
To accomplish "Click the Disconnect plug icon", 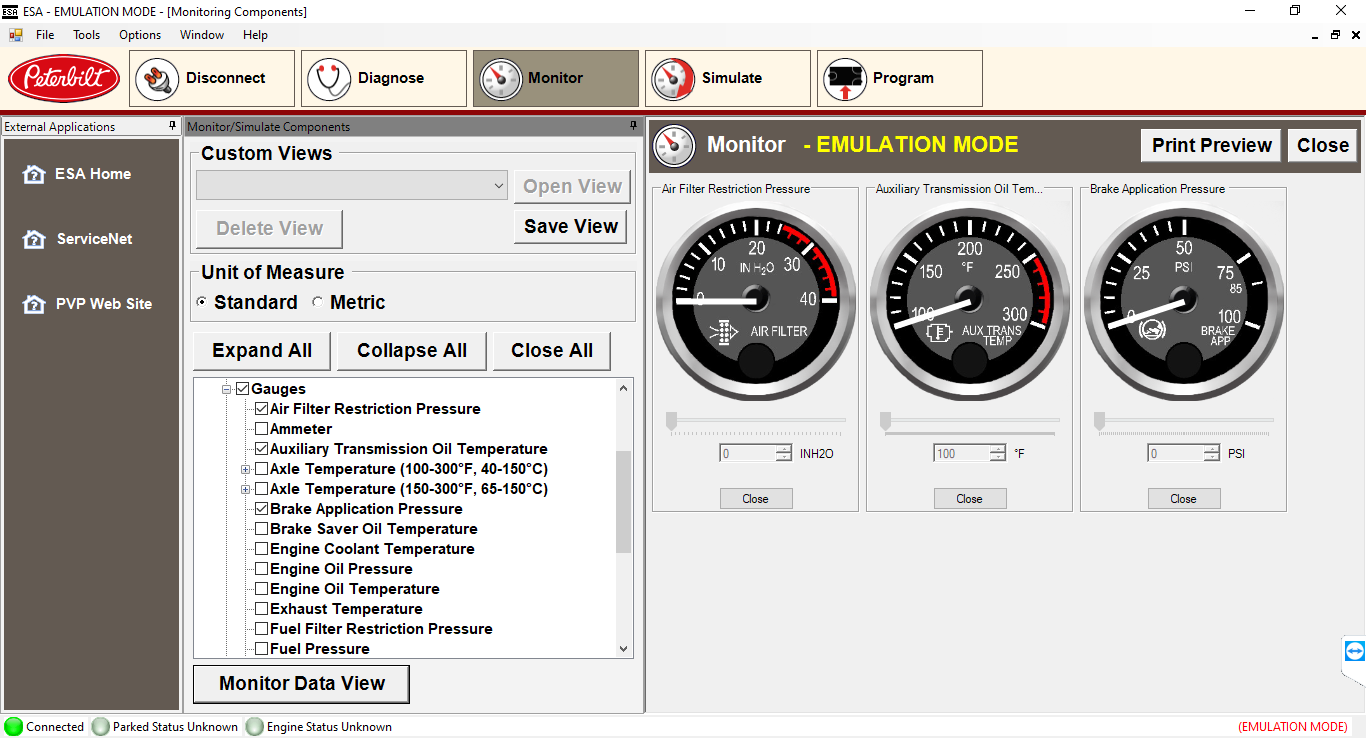I will pyautogui.click(x=156, y=79).
